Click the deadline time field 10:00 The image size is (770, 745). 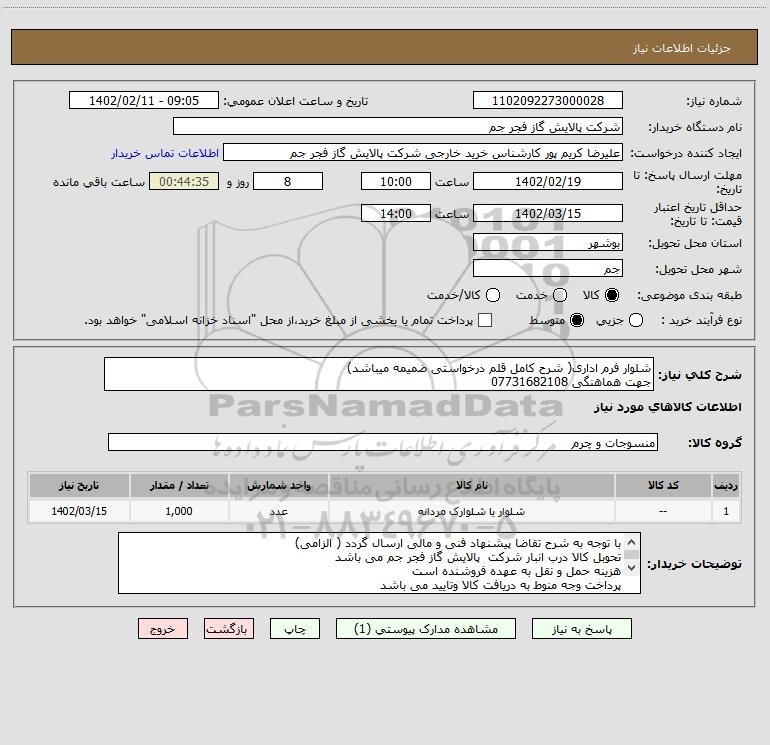tap(396, 181)
